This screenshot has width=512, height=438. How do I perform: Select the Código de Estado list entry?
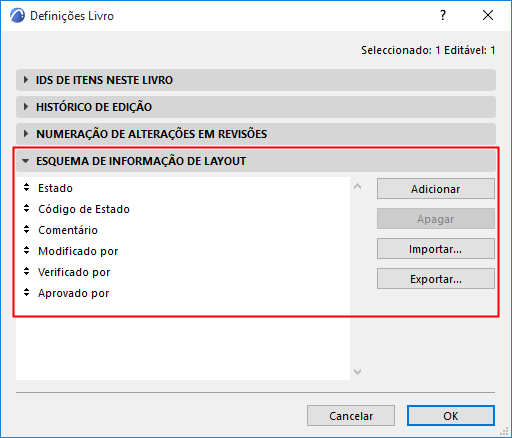click(x=183, y=209)
